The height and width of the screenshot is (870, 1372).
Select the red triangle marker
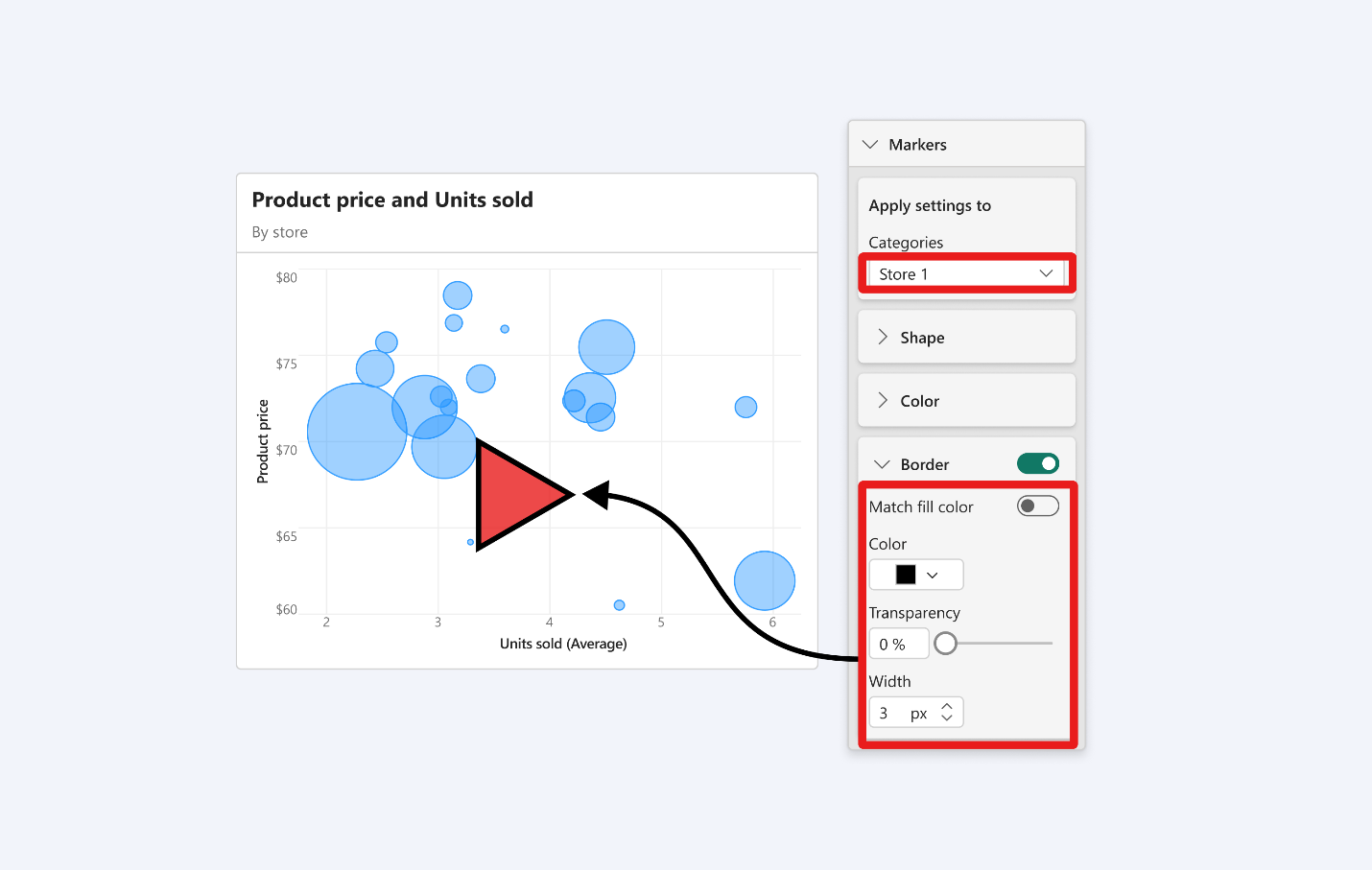513,495
